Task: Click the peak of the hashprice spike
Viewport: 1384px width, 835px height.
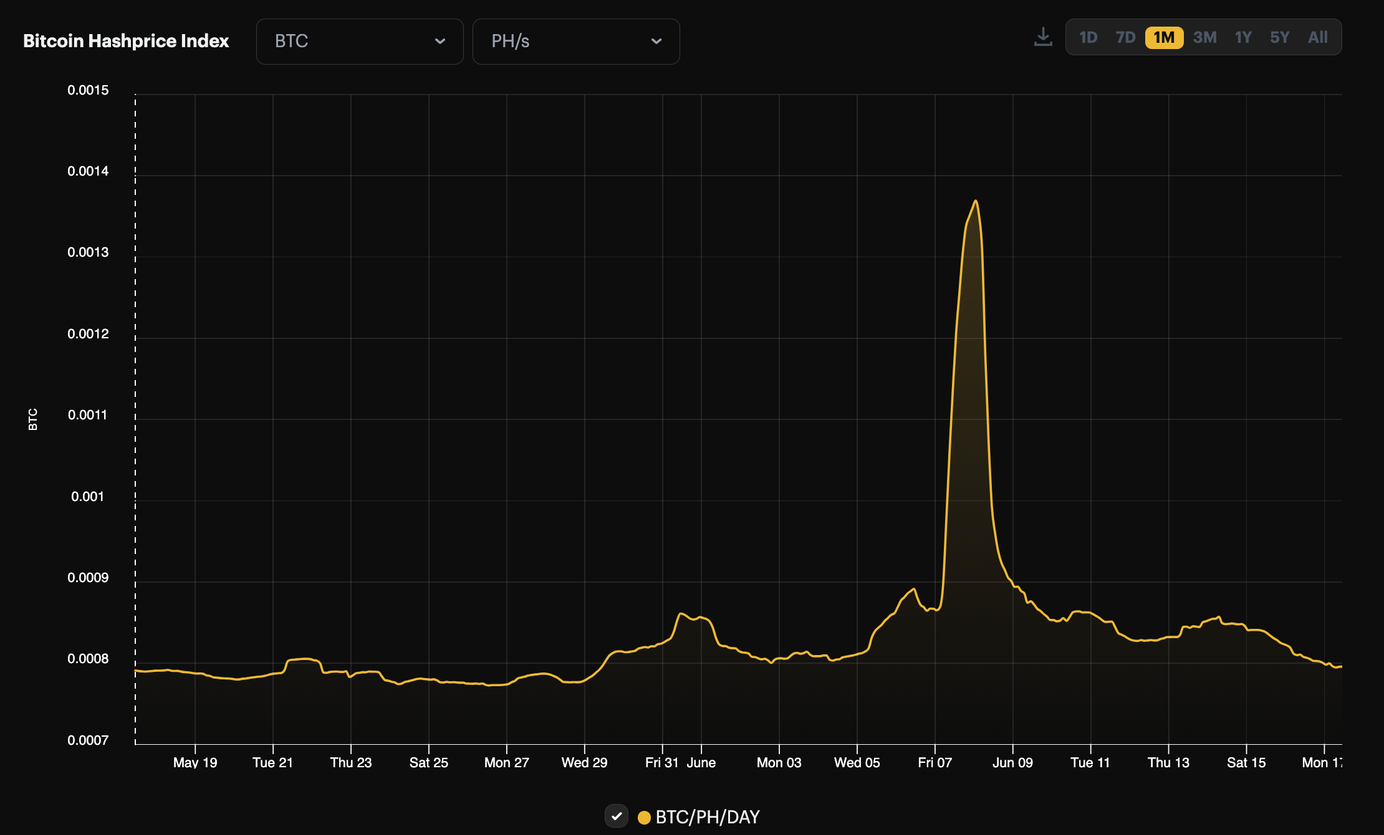Action: [x=975, y=201]
